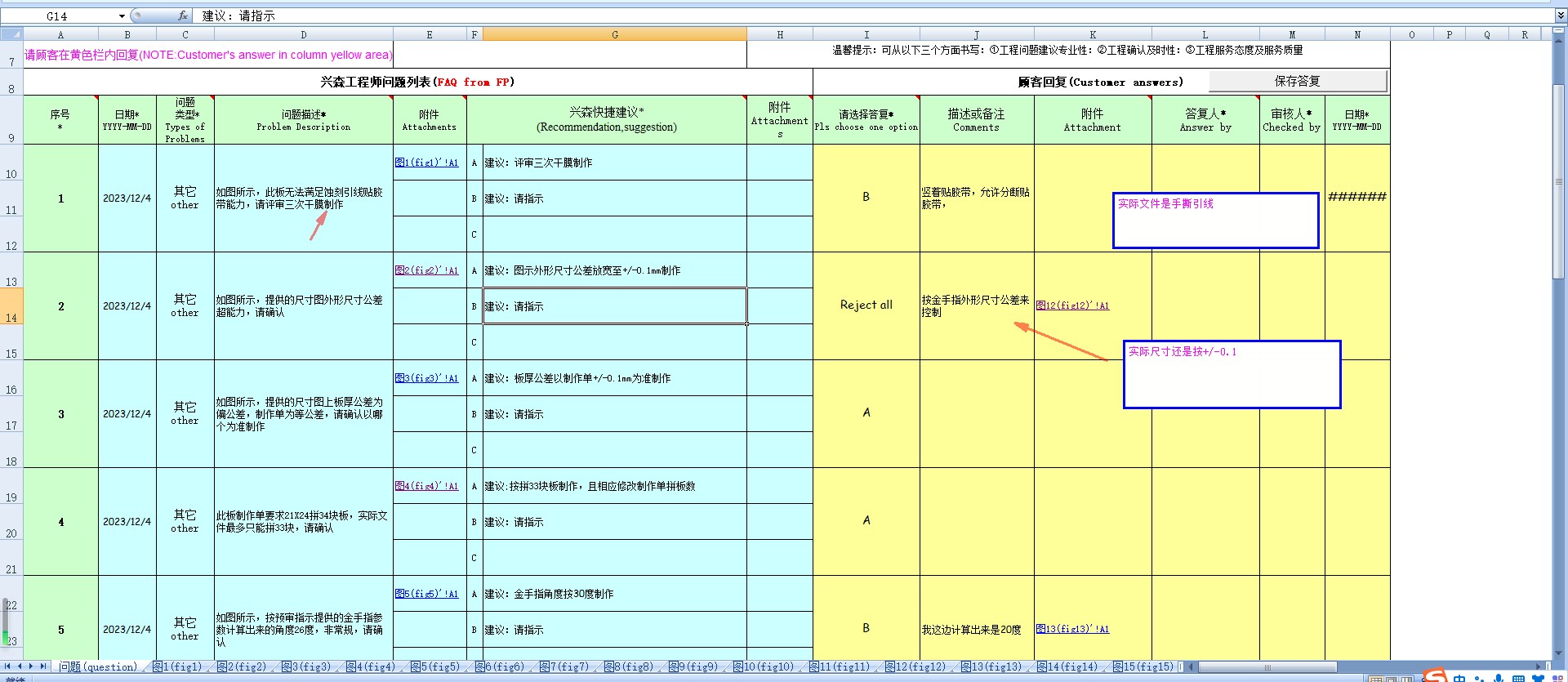Select column G header
The image size is (1568, 682).
[x=614, y=34]
